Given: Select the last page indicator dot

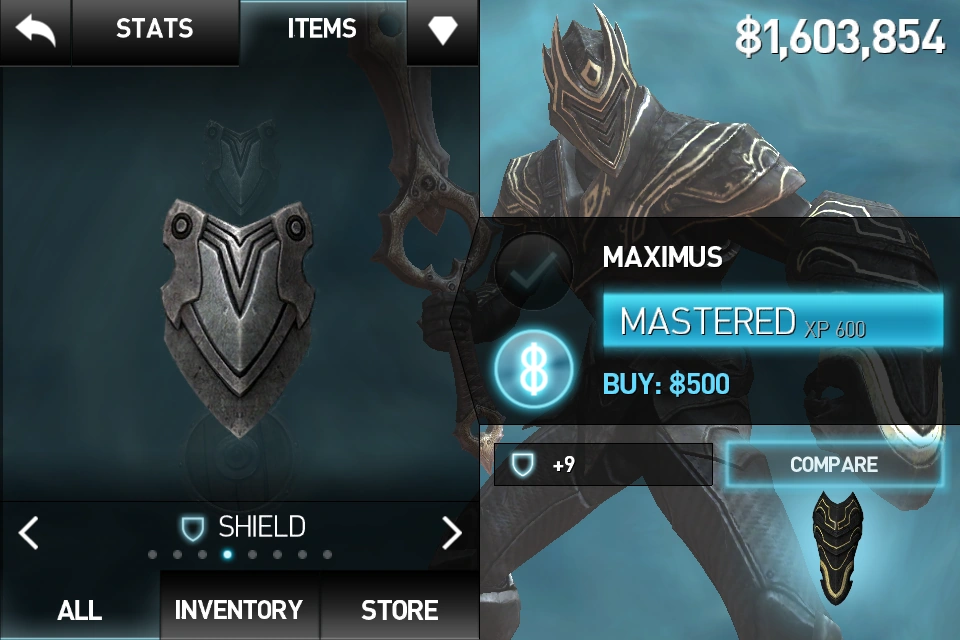Looking at the screenshot, I should click(328, 555).
